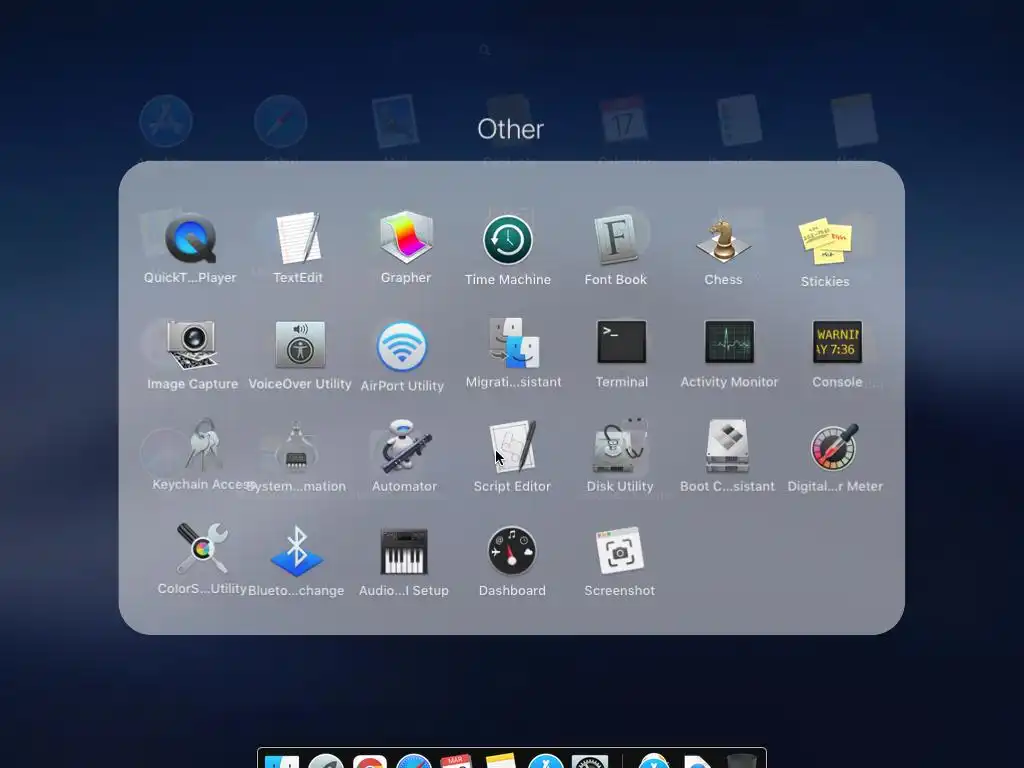Open the Stickies app
Viewport: 1024px width, 768px height.
[825, 241]
